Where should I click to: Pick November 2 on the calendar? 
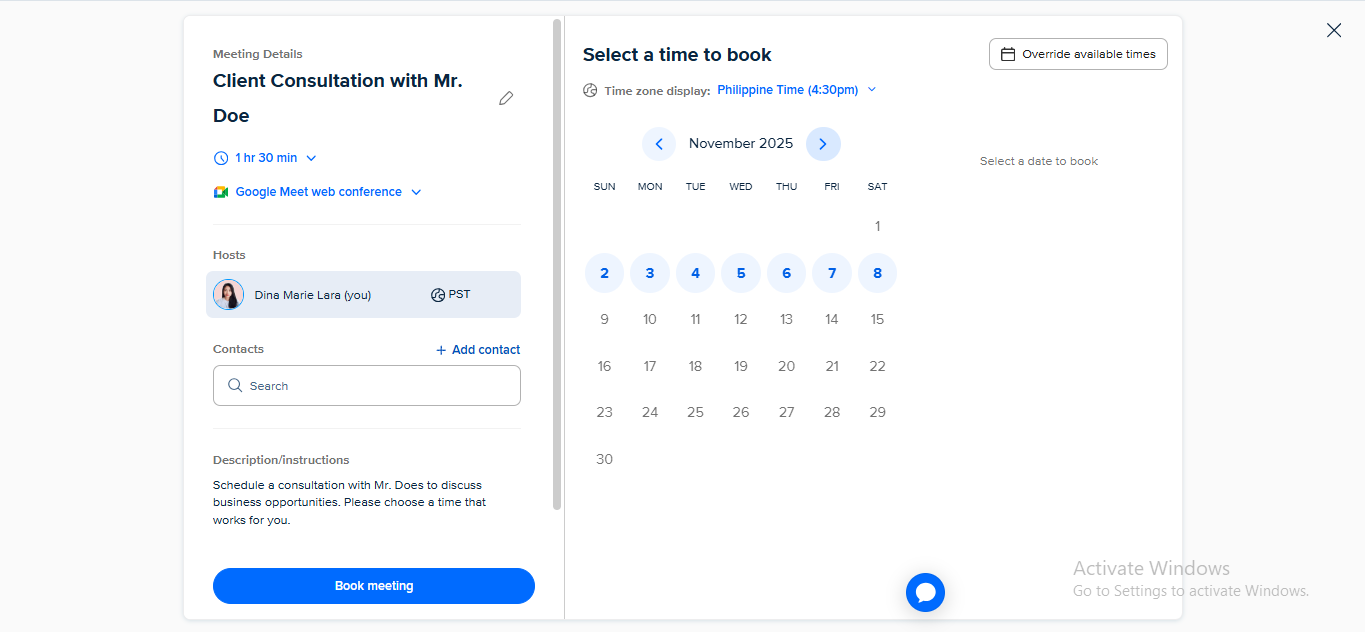[604, 273]
